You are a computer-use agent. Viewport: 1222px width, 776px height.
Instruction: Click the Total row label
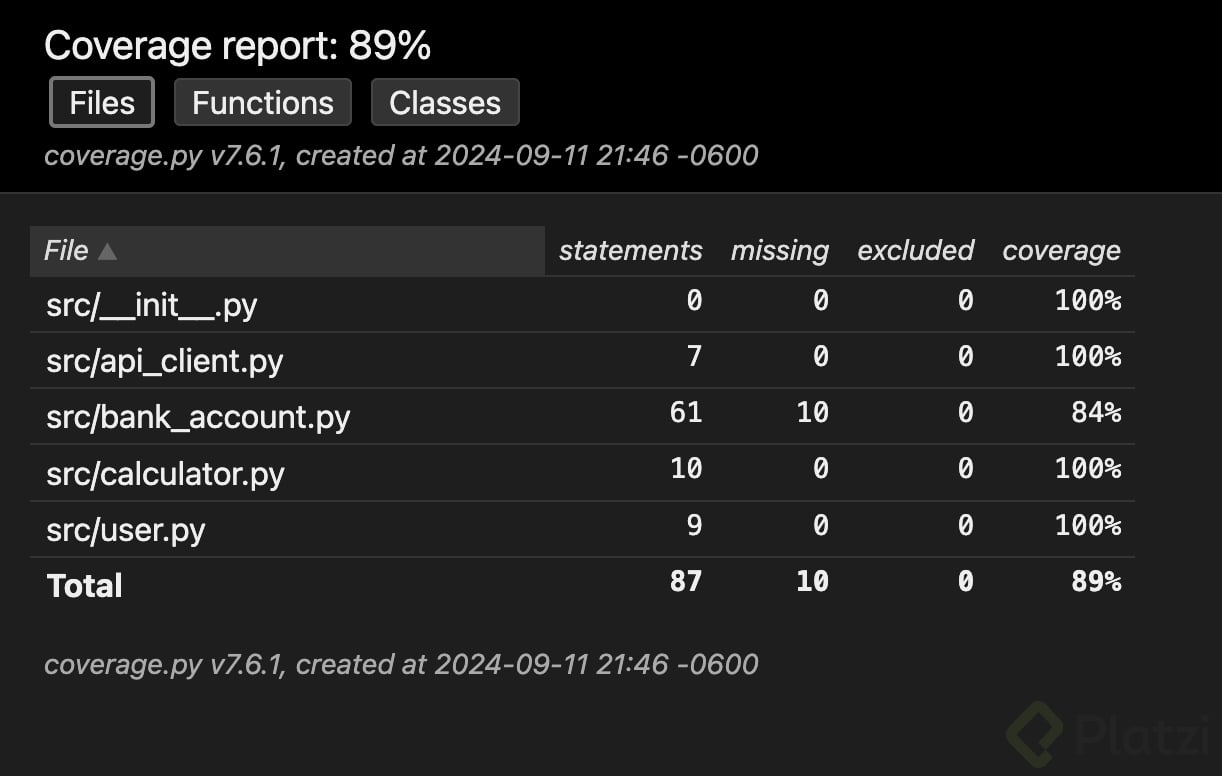pos(85,585)
